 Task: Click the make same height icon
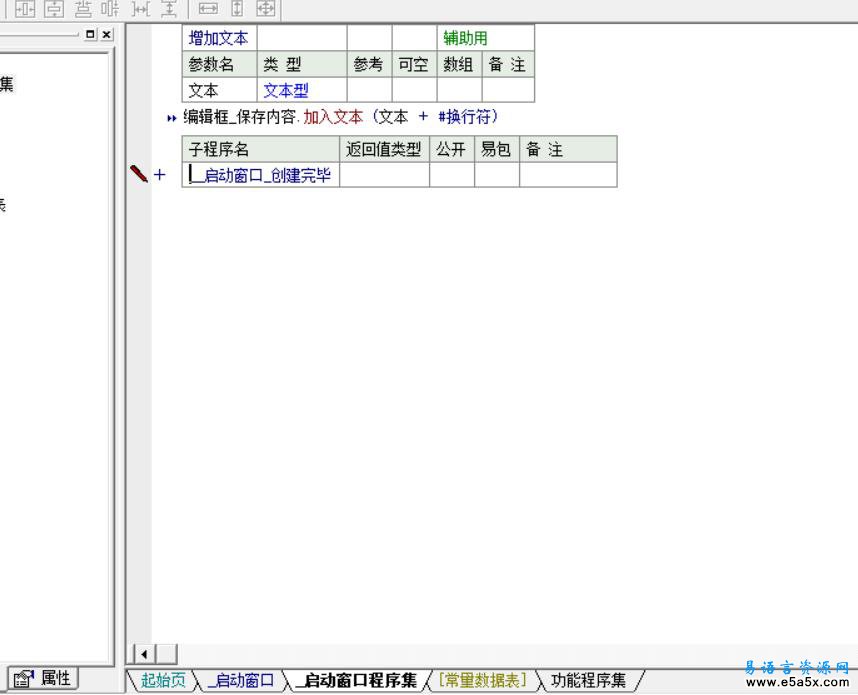tap(237, 9)
